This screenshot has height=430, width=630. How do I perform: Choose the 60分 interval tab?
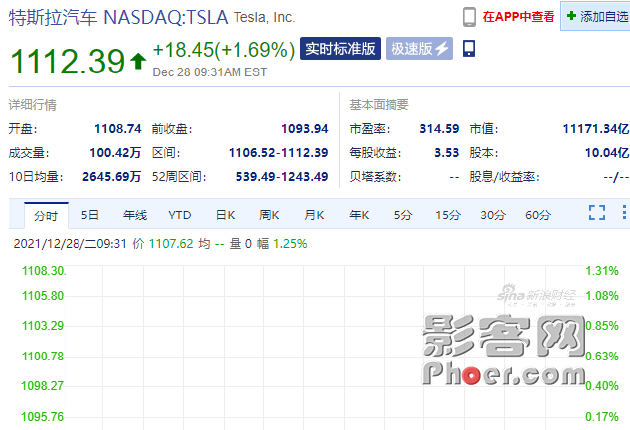coord(538,215)
